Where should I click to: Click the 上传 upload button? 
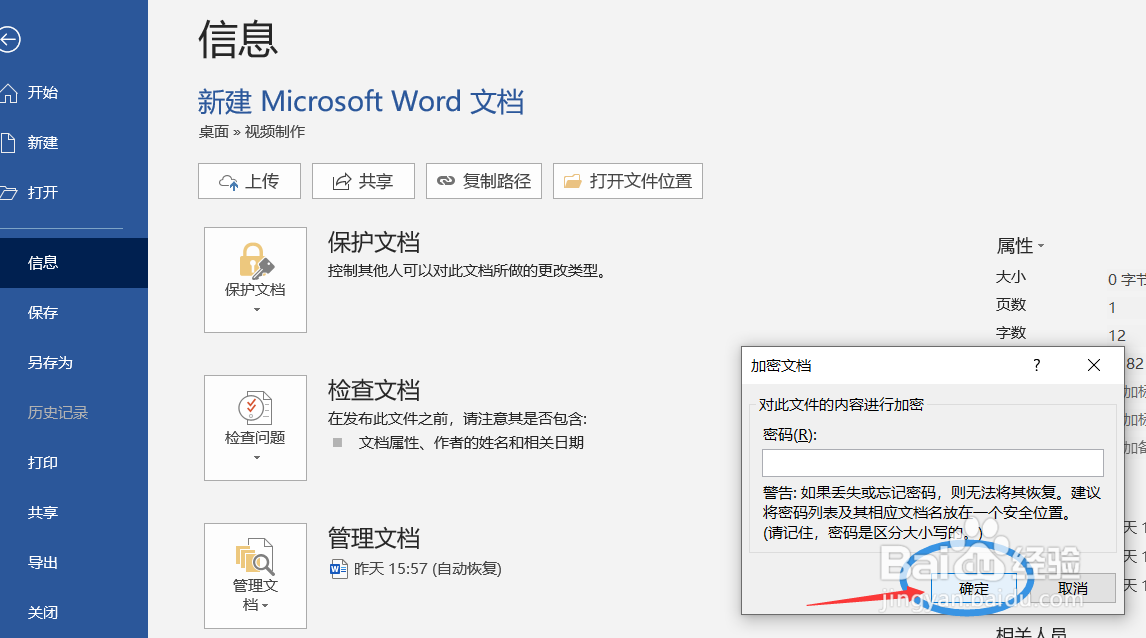tap(249, 181)
